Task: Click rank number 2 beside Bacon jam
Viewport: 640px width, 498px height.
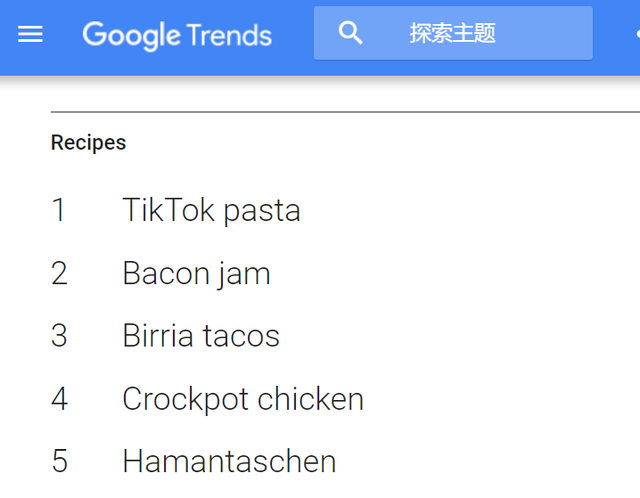Action: tap(59, 273)
